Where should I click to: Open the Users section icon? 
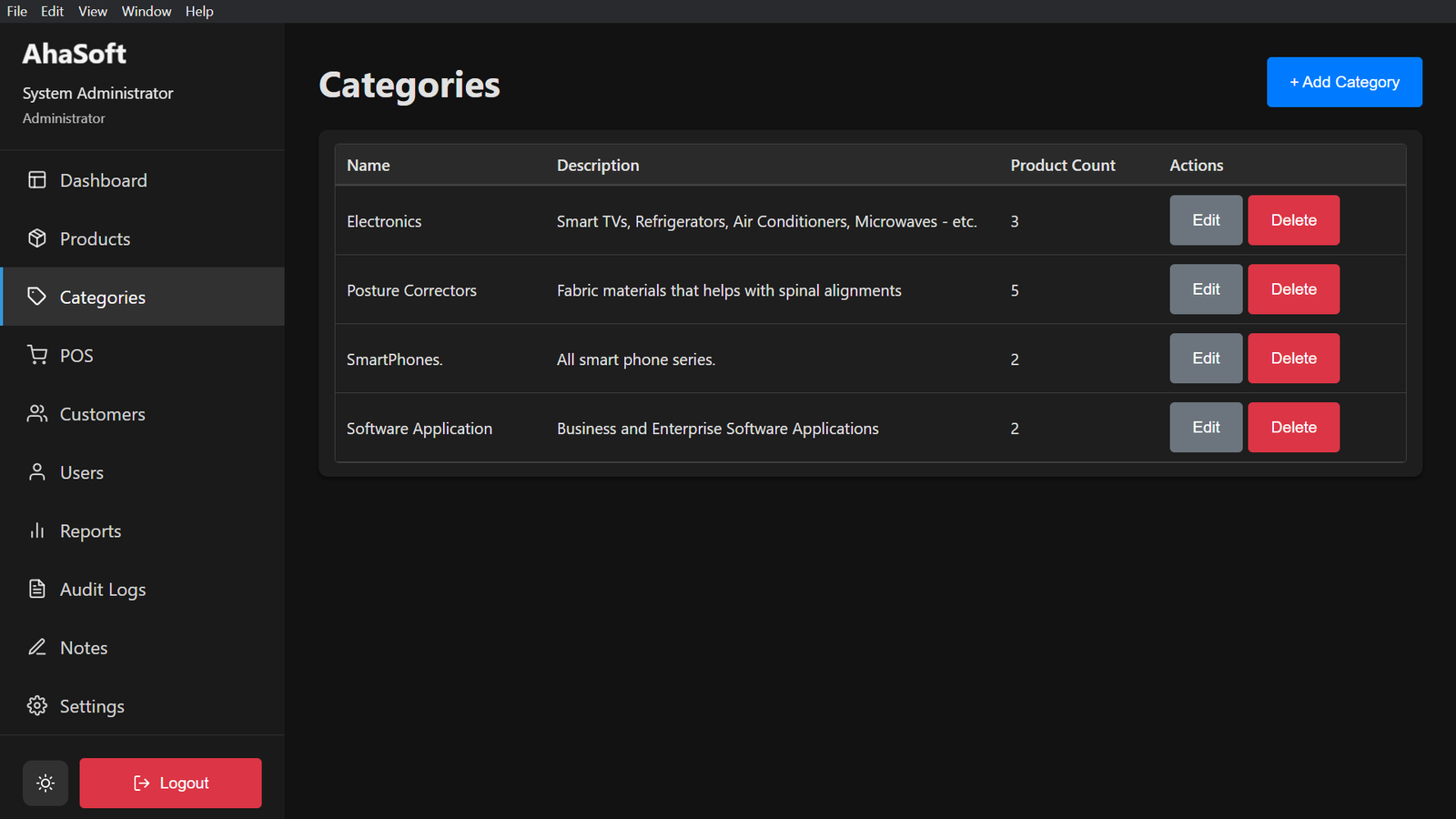click(37, 472)
